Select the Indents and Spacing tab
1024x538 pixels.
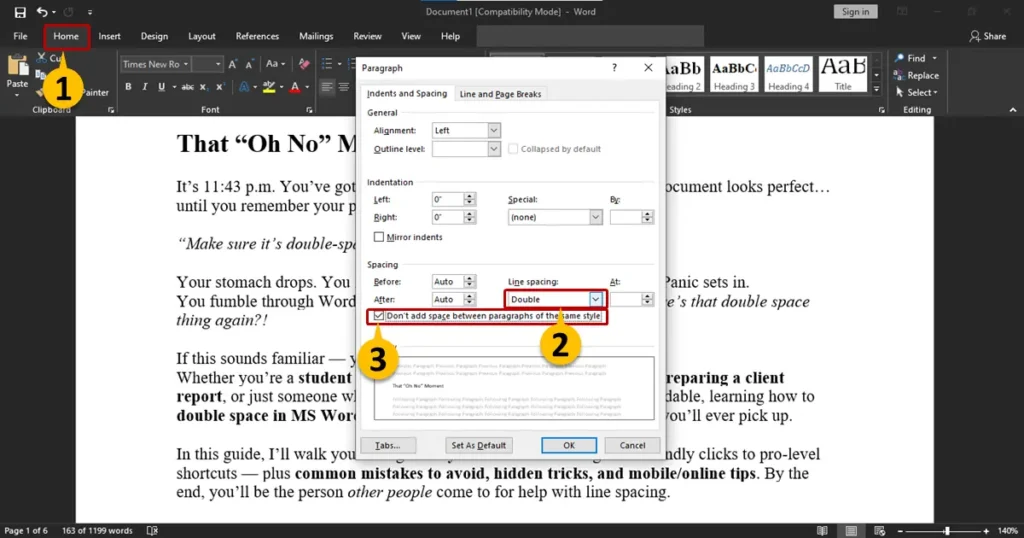407,93
